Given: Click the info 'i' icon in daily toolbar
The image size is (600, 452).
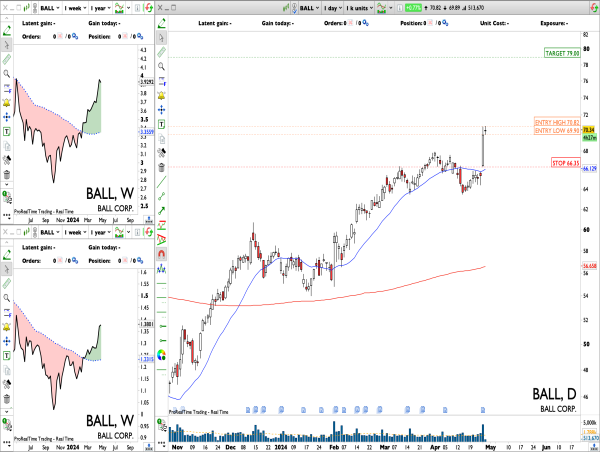Looking at the screenshot, I should coord(399,8).
